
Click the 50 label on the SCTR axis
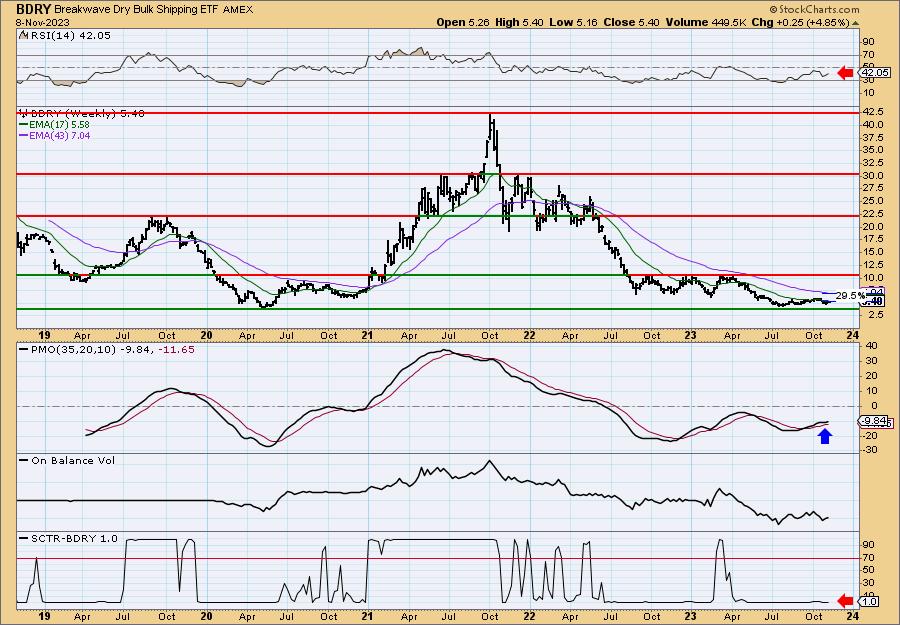[867, 570]
